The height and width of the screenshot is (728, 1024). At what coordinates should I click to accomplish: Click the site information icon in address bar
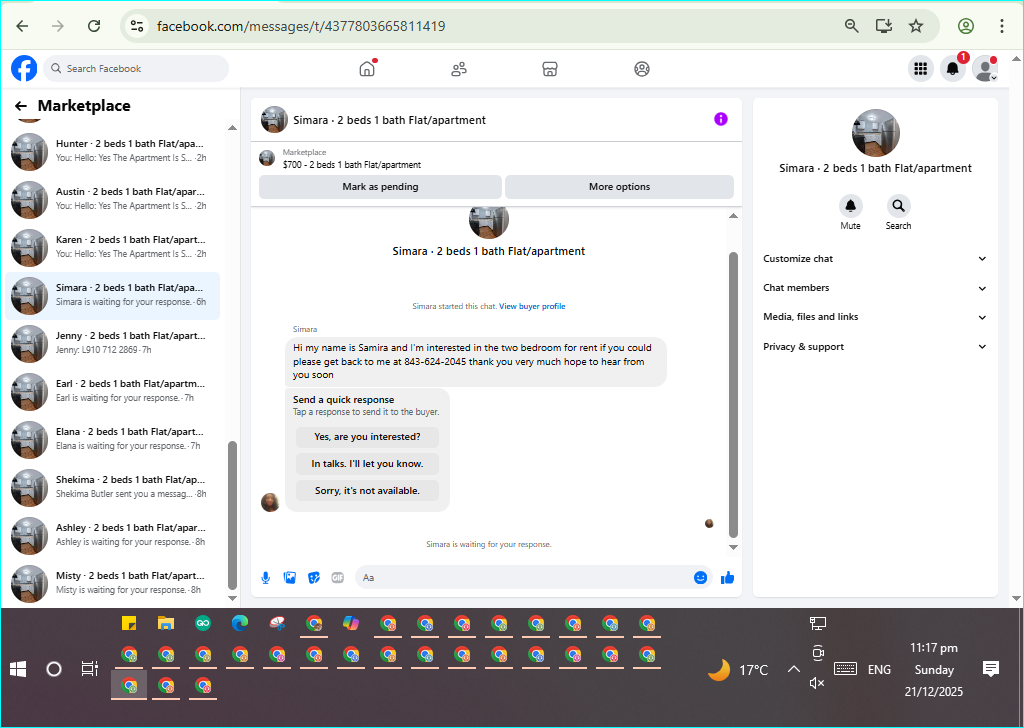point(136,26)
